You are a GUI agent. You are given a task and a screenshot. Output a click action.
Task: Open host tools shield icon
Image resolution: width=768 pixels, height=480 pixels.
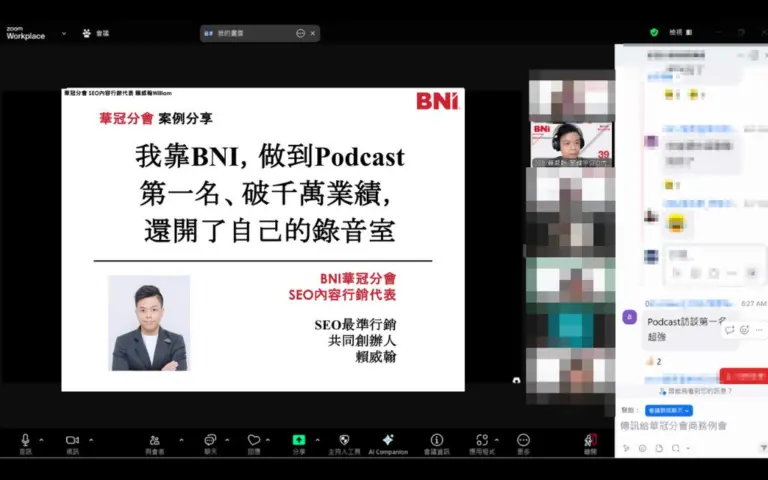click(x=344, y=440)
